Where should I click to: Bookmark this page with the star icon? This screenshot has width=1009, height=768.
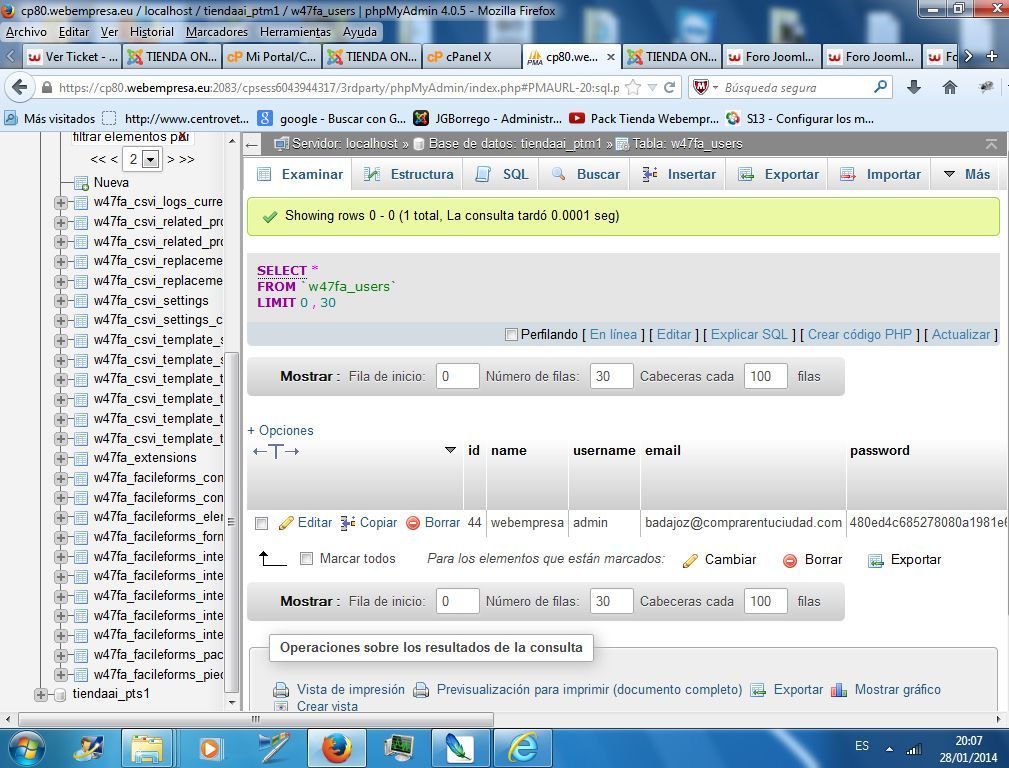pyautogui.click(x=634, y=87)
